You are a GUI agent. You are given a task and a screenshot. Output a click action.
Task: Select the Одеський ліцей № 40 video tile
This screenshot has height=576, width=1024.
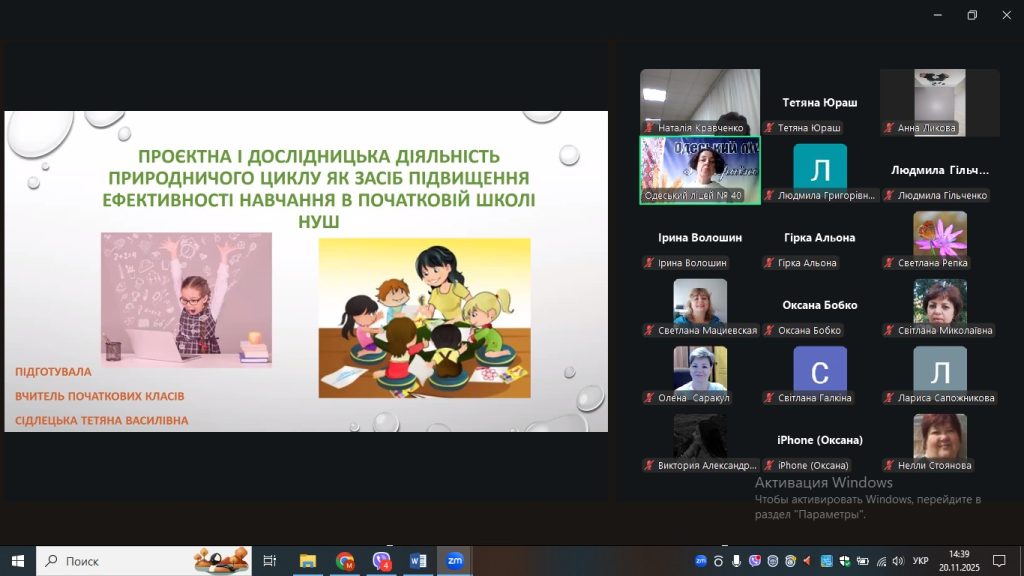click(699, 170)
